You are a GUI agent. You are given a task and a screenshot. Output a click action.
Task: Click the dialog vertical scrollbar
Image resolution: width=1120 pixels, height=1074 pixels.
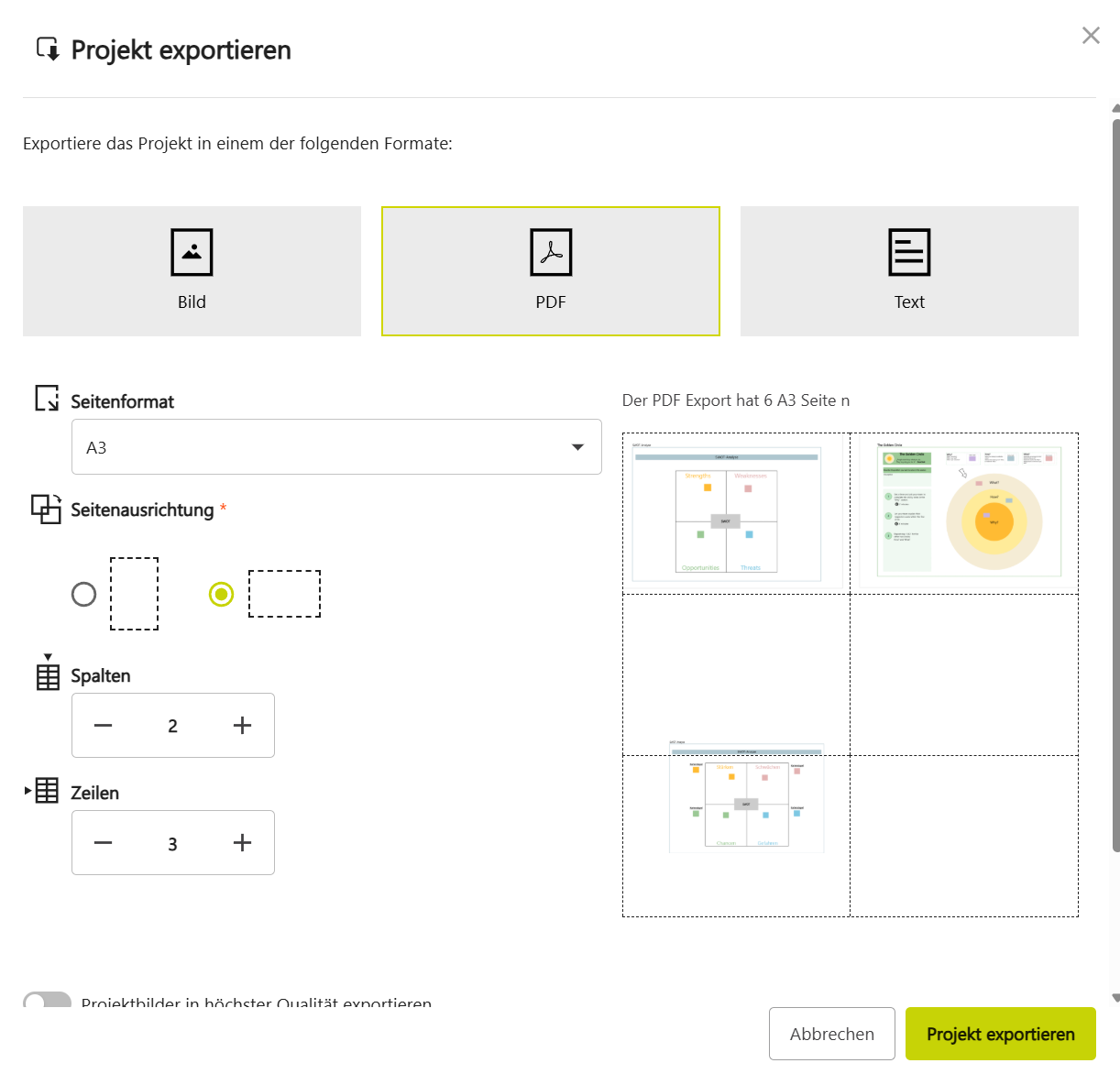tap(1115, 477)
